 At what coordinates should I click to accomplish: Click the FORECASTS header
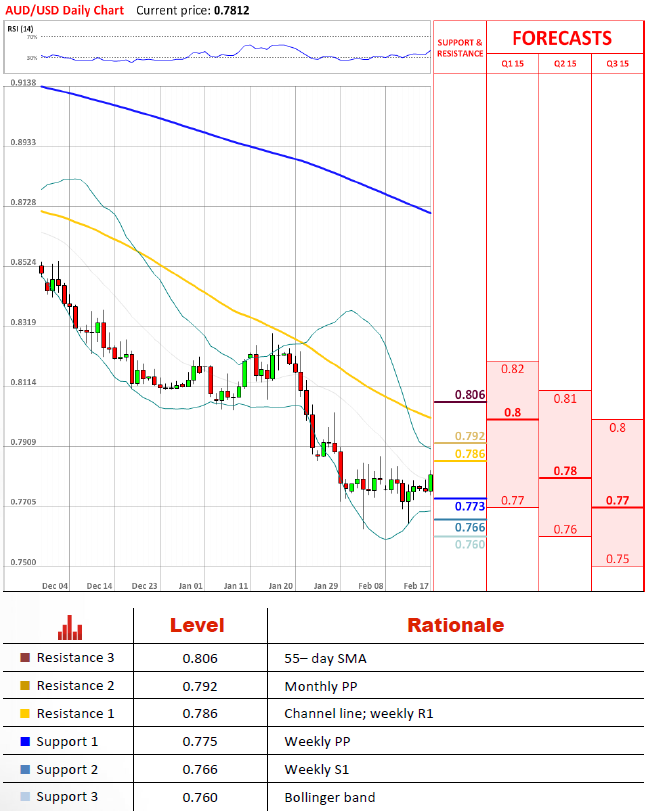tap(562, 38)
